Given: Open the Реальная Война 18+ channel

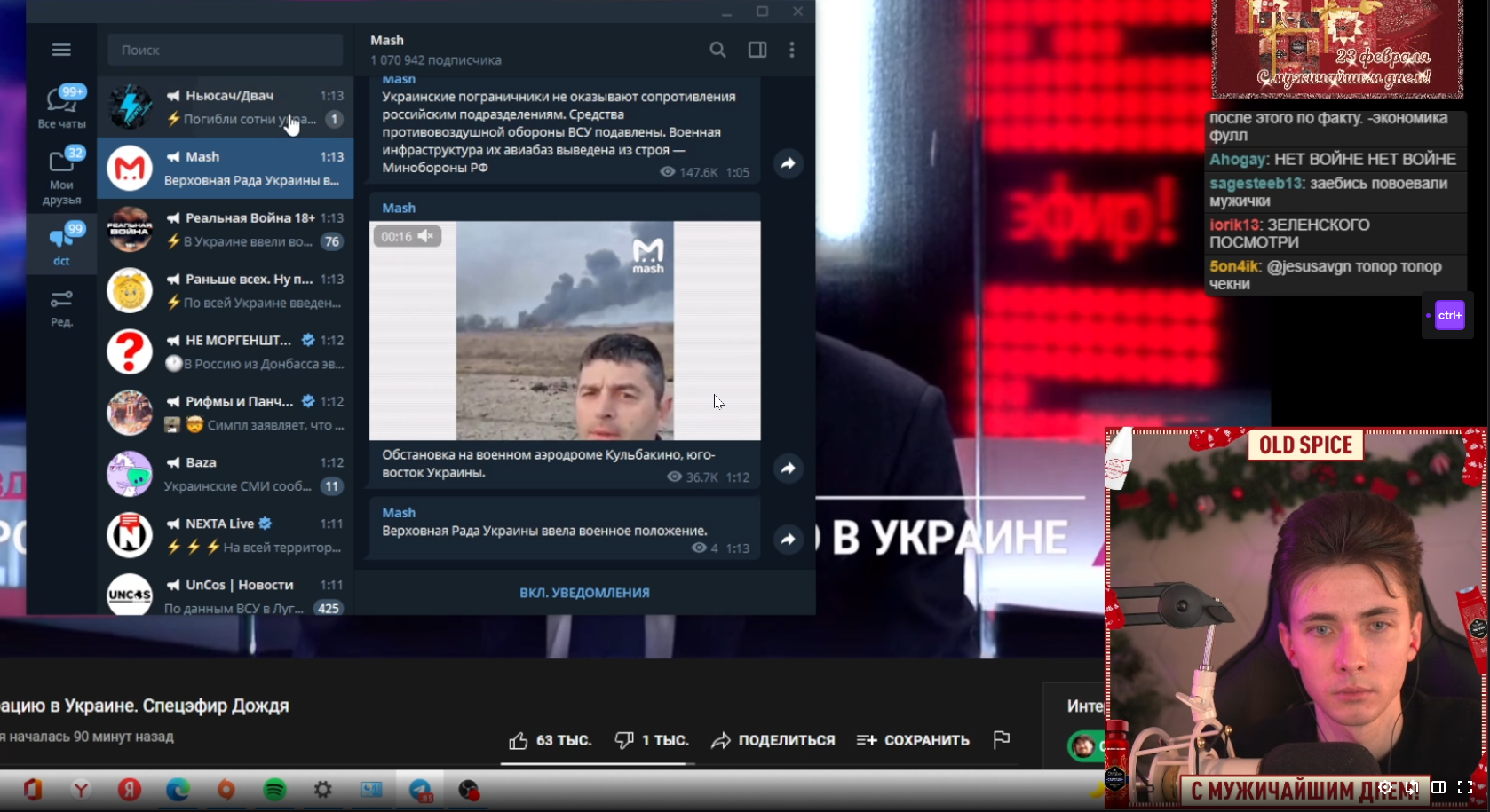Looking at the screenshot, I should (226, 229).
